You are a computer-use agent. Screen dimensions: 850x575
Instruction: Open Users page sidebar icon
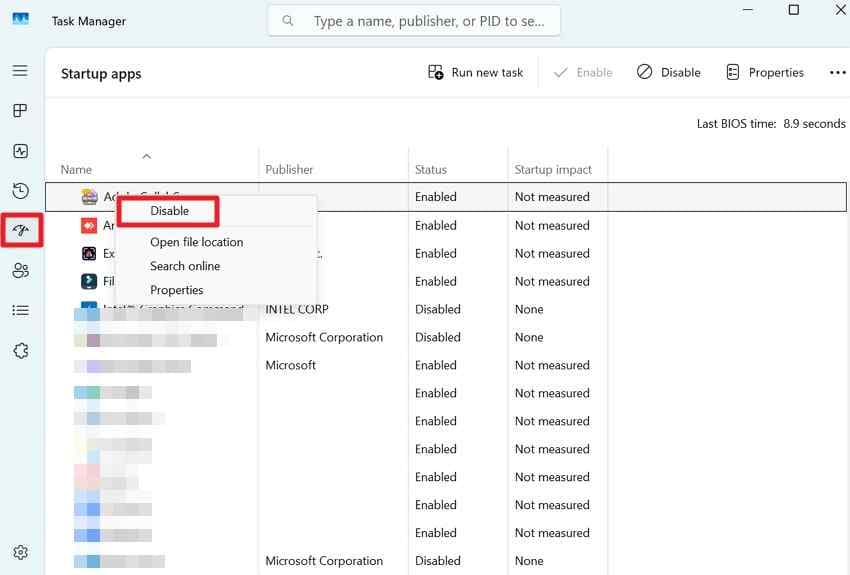(20, 270)
